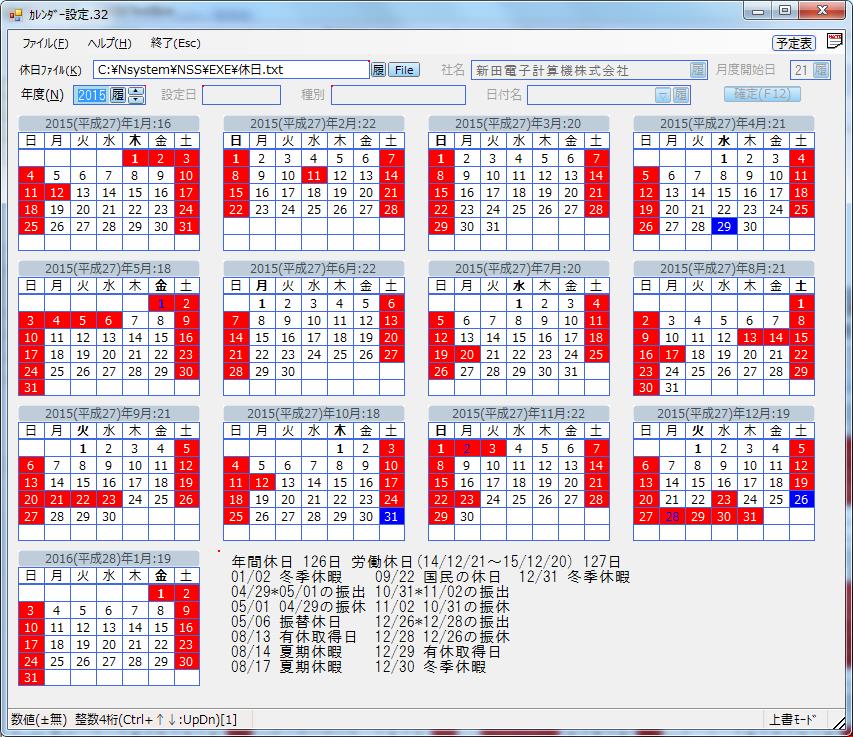Toggle the blue December 26 cell
This screenshot has height=737, width=853.
point(801,499)
